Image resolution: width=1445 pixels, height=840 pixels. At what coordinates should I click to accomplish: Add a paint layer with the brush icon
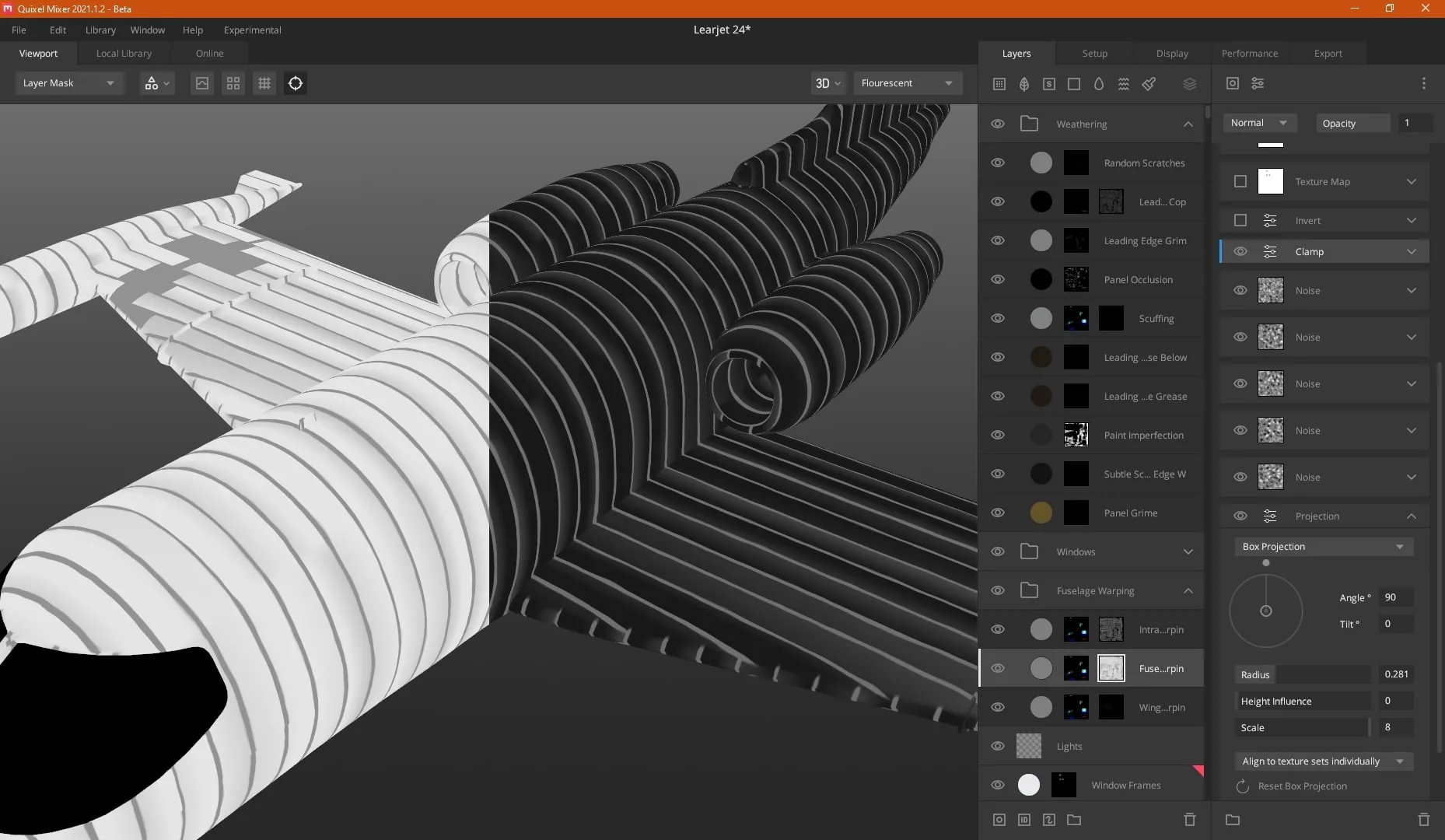[x=1149, y=83]
